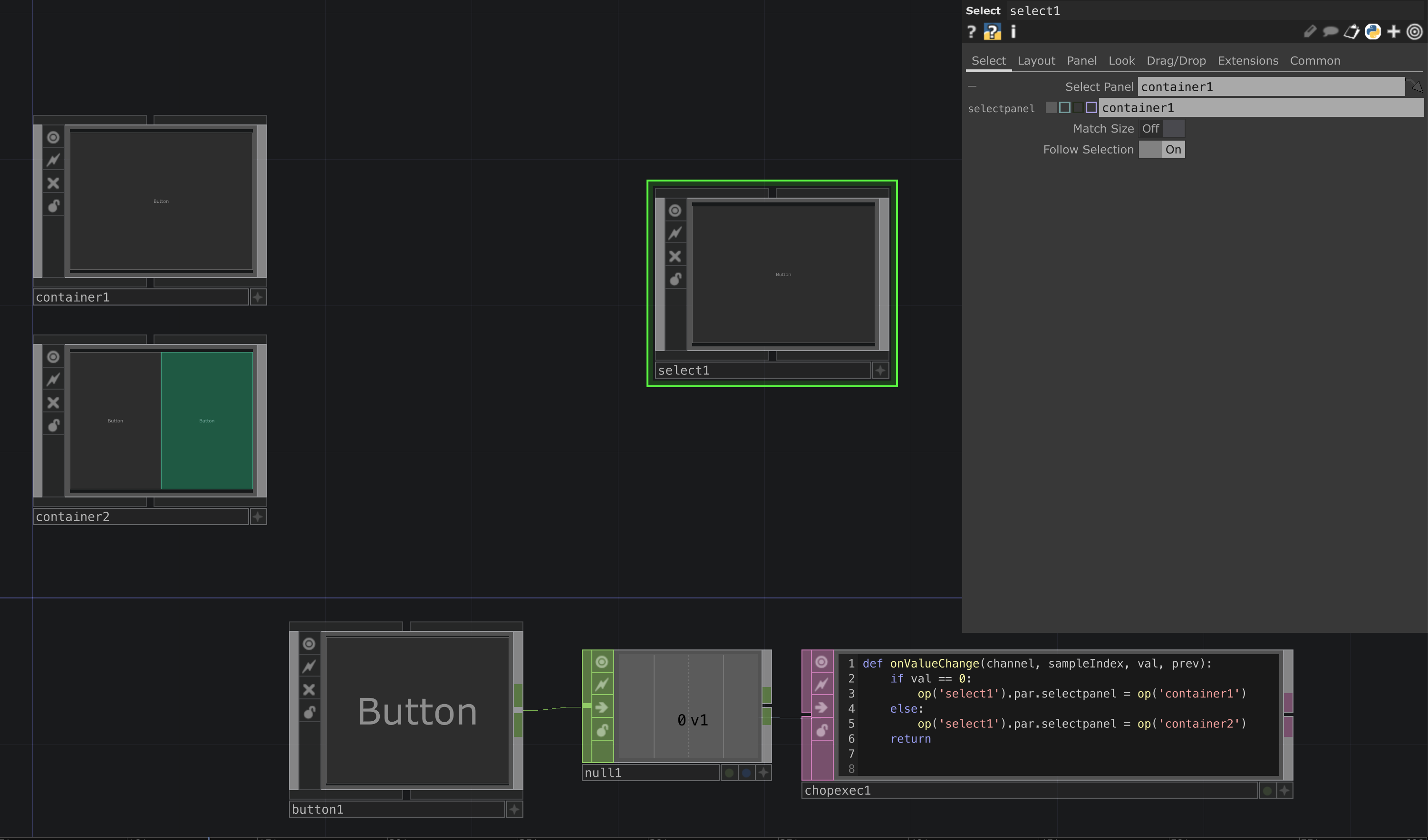Toggle bypass arrow flag on chopexec1
Viewport: 1428px width, 840px height.
821,708
